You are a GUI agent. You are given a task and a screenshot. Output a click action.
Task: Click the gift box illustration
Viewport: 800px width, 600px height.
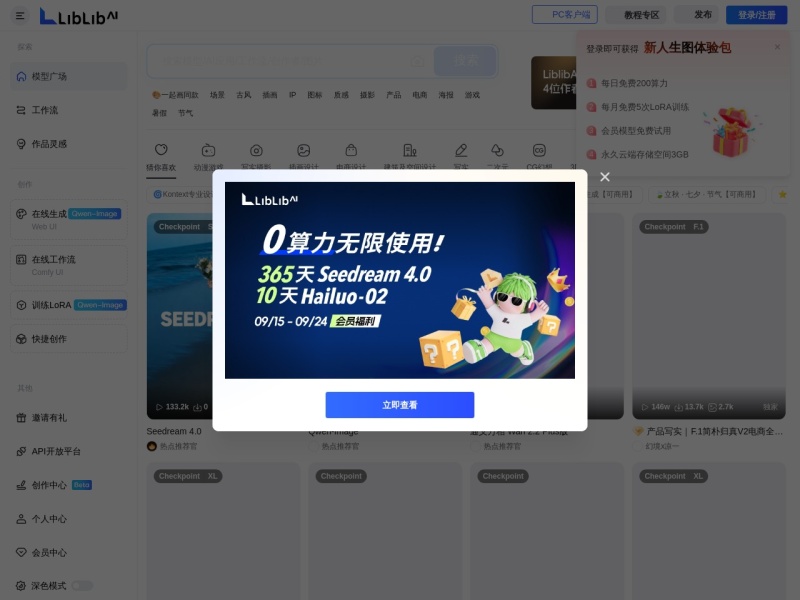click(731, 132)
